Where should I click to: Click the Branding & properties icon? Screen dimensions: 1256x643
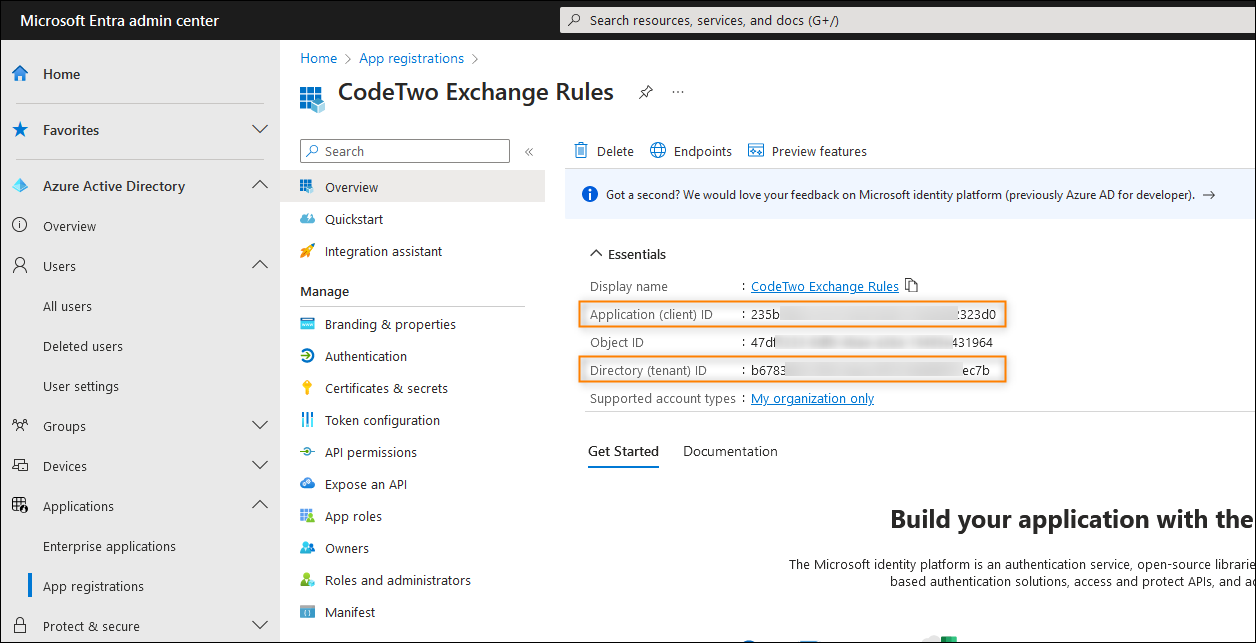(307, 324)
